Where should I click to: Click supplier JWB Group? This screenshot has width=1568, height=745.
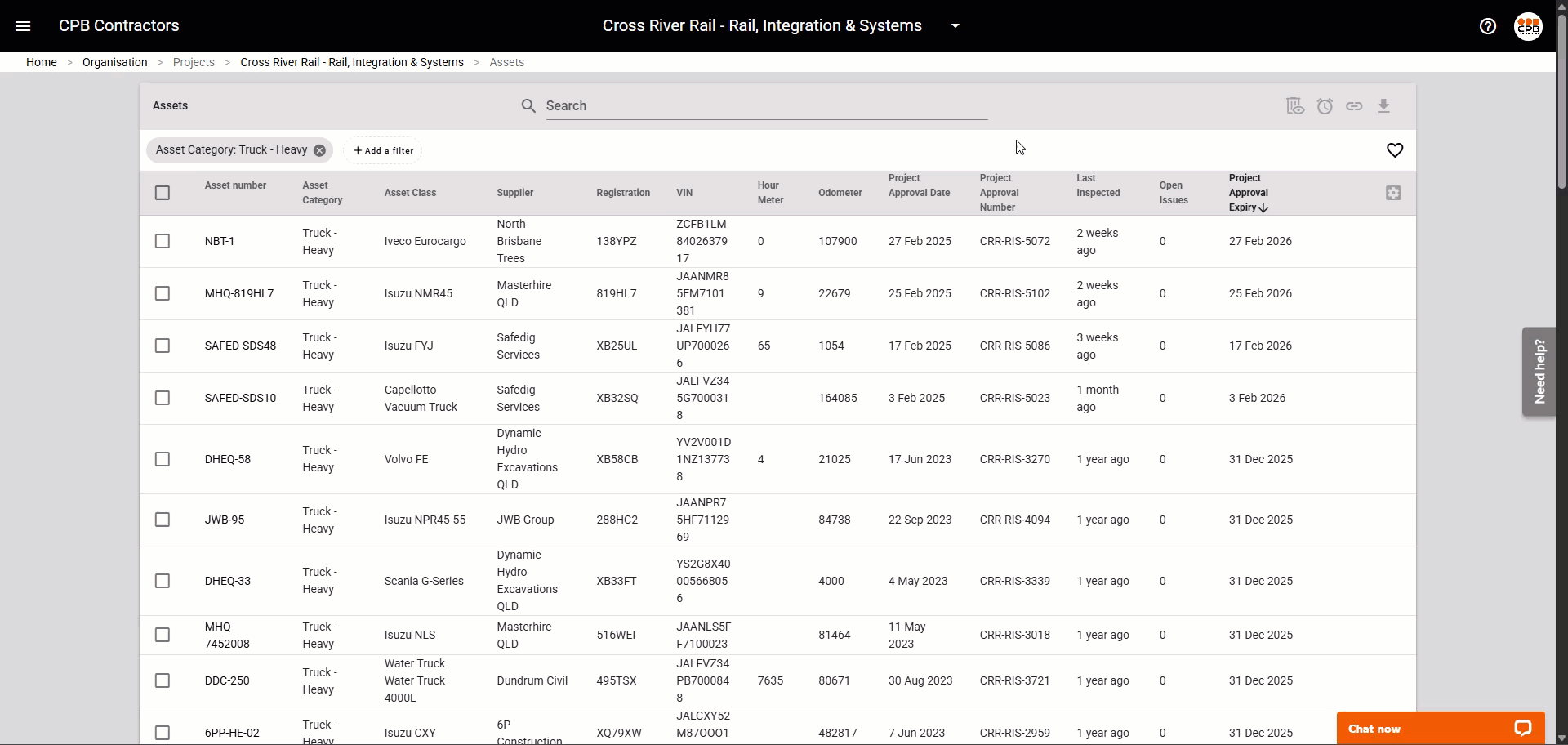coord(525,520)
